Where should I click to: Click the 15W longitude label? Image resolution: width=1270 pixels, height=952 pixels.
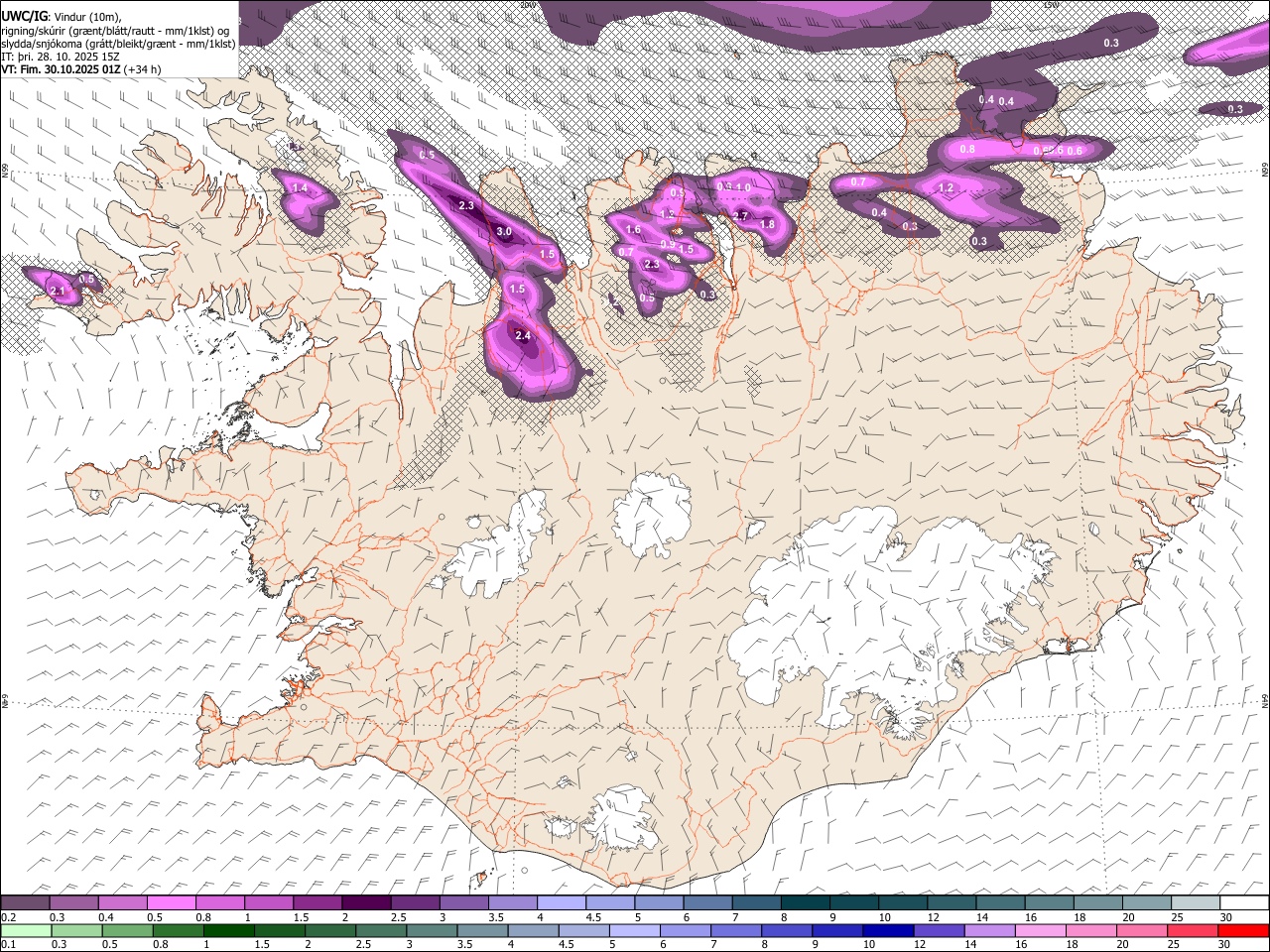point(1051,4)
